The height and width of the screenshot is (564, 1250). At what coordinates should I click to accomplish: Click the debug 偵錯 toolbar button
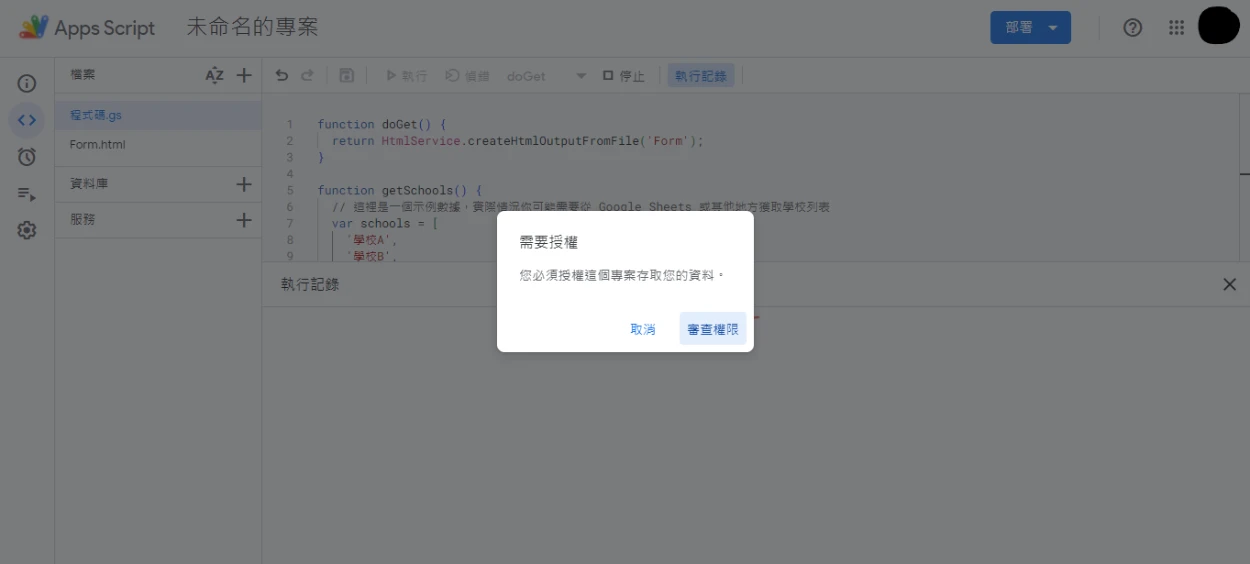pos(467,75)
